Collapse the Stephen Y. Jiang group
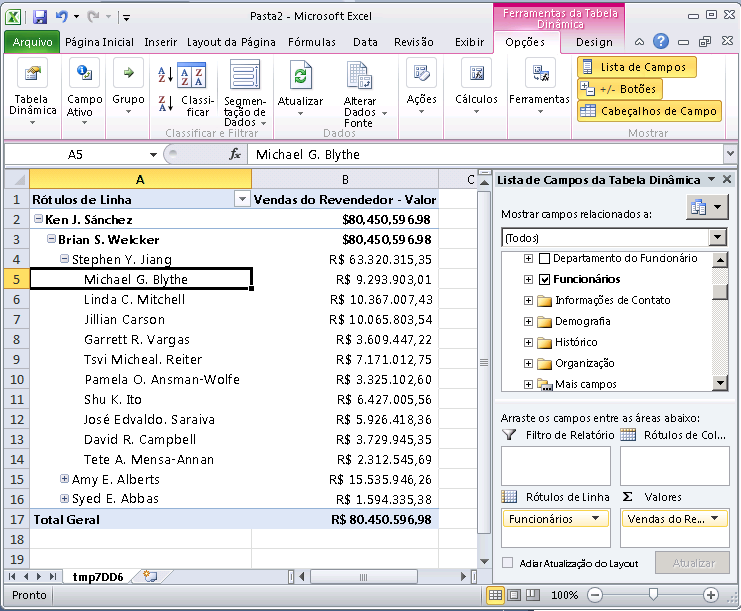This screenshot has width=741, height=611. click(65, 260)
